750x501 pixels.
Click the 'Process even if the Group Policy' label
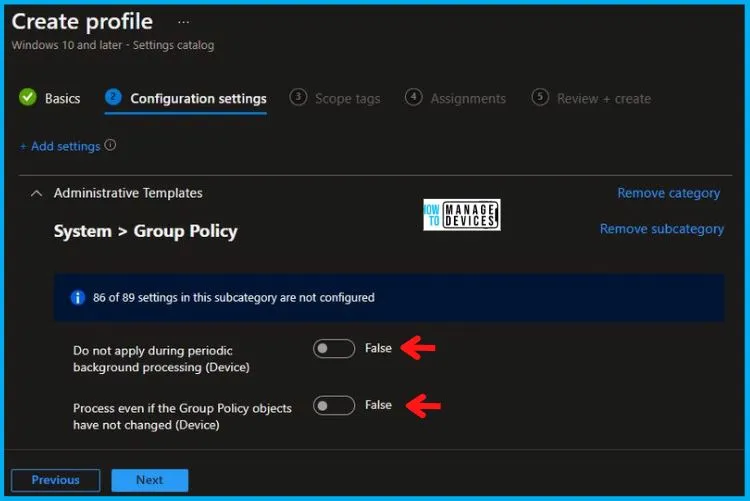pos(182,416)
